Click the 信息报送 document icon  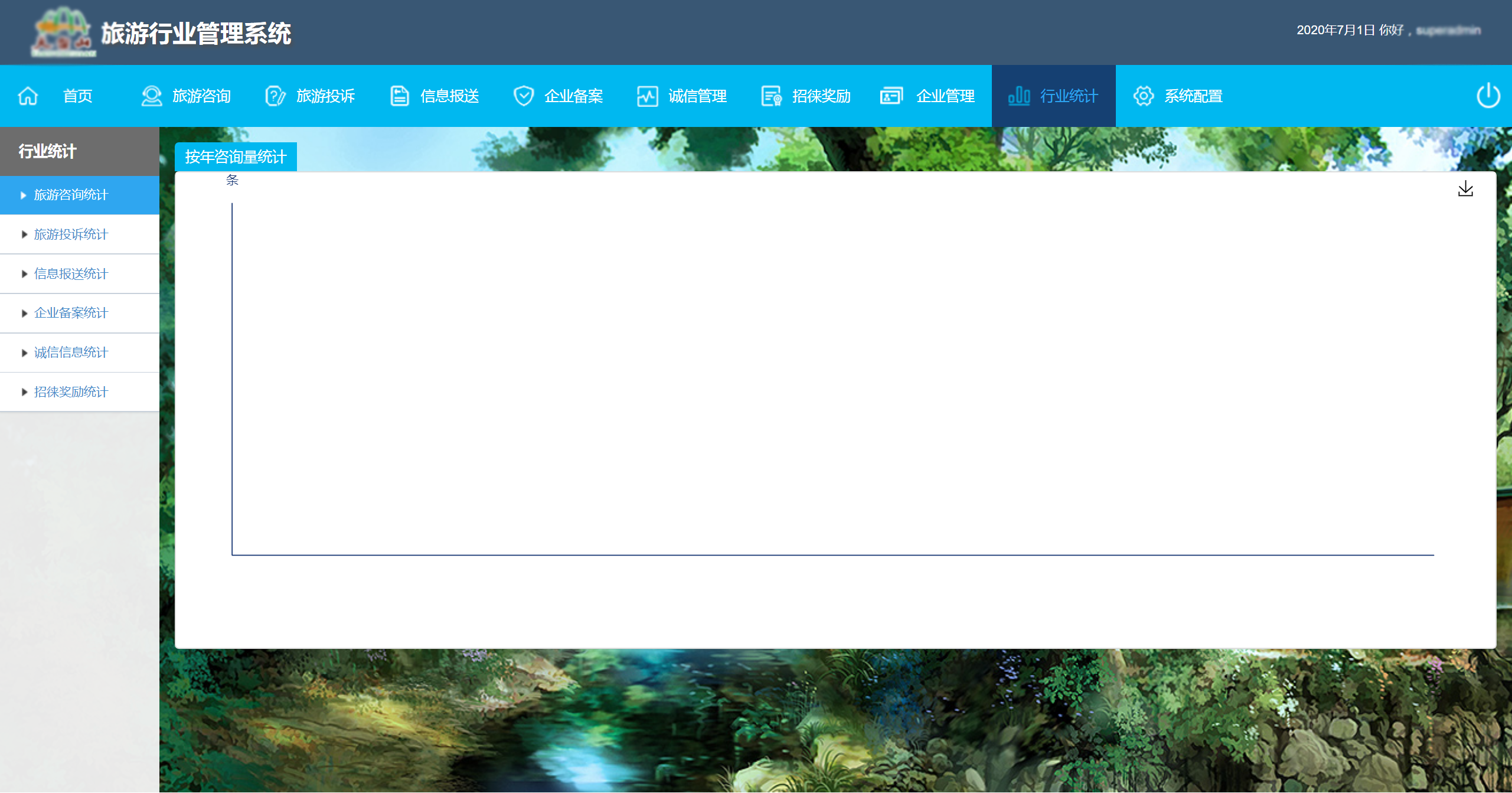click(400, 96)
